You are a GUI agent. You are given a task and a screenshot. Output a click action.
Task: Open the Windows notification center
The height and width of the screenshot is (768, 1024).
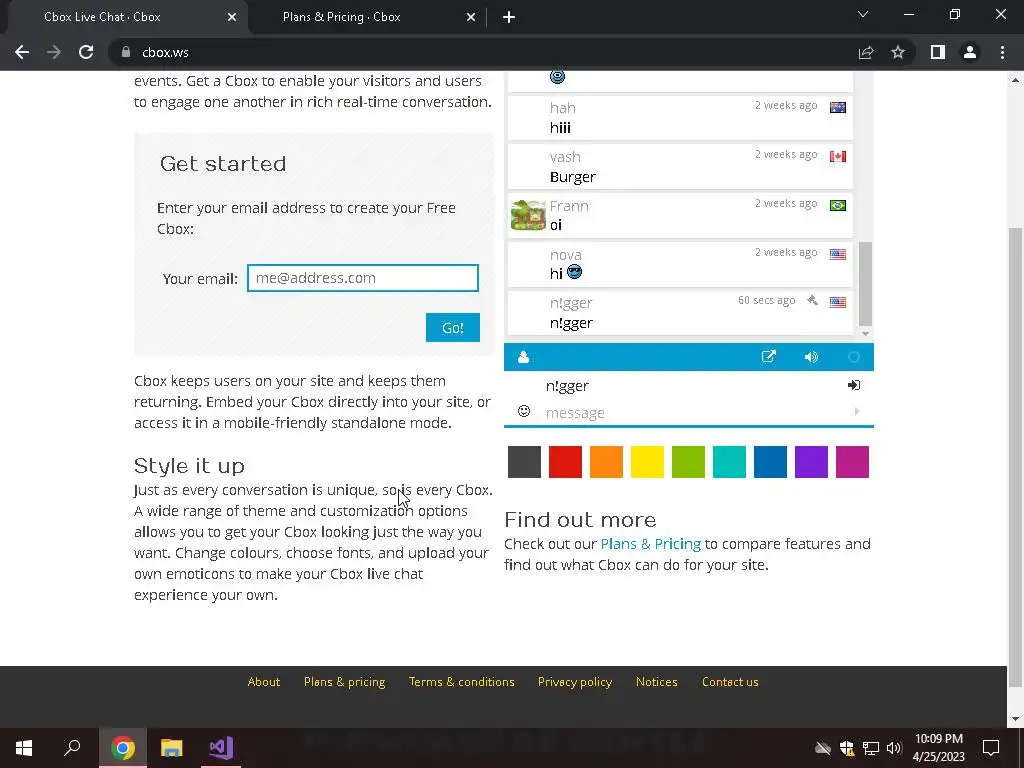pyautogui.click(x=991, y=748)
